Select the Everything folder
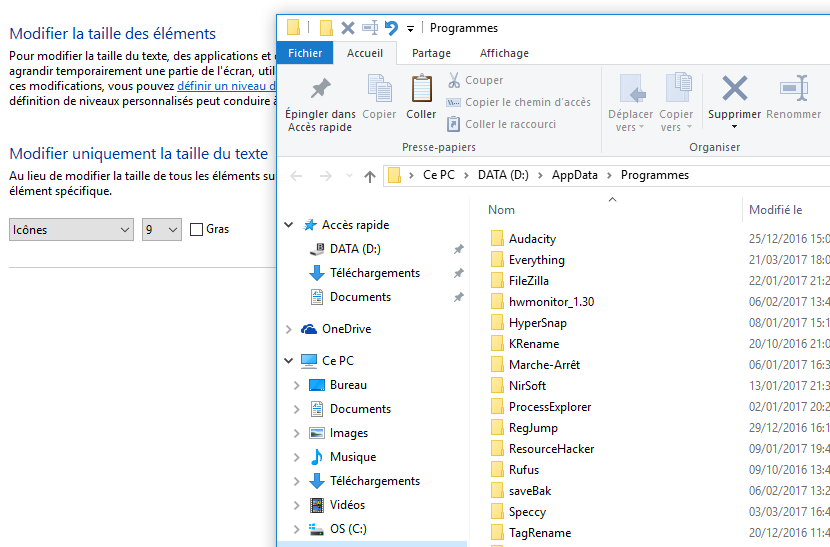This screenshot has width=830, height=547. tap(537, 260)
